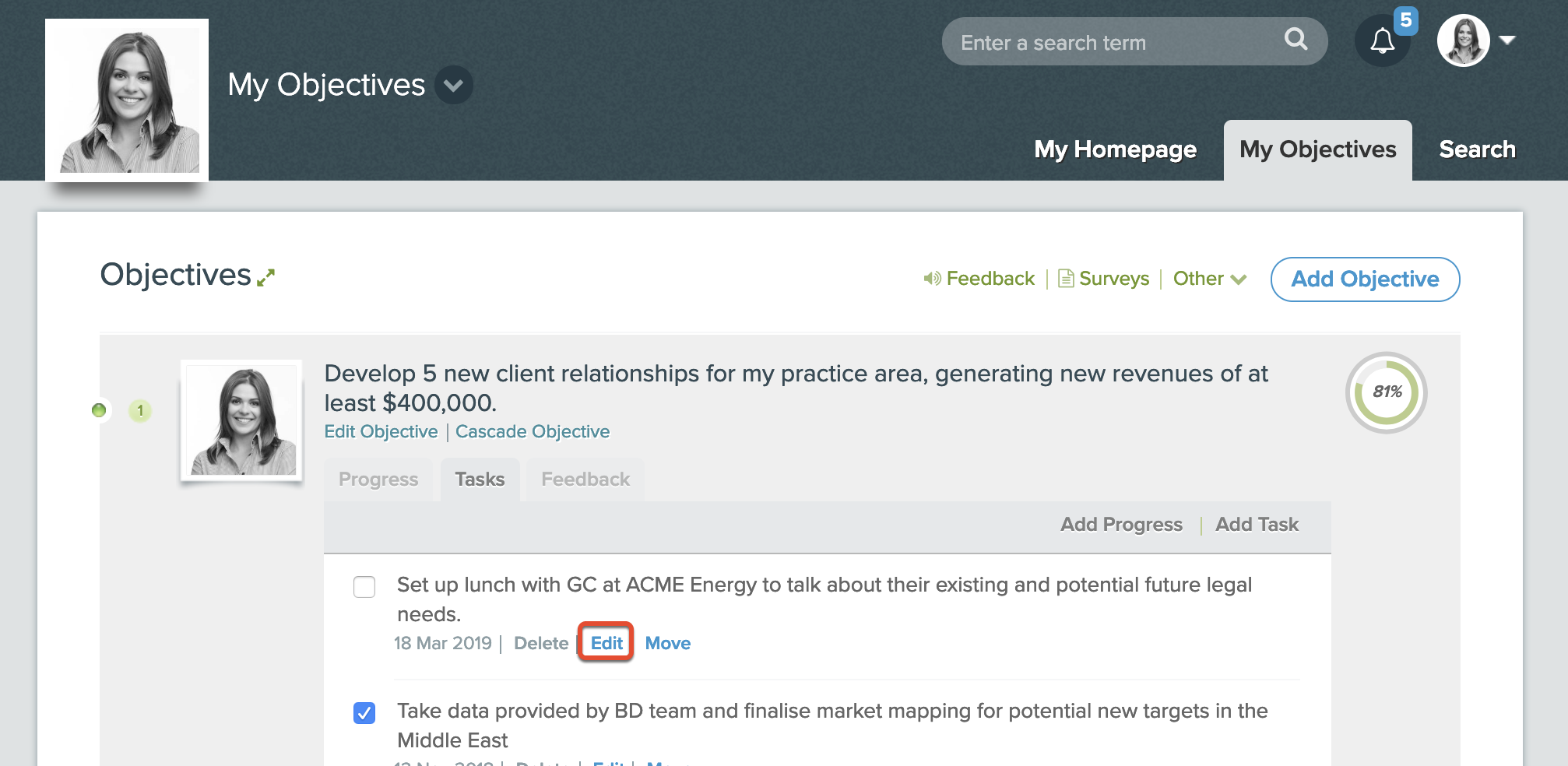The height and width of the screenshot is (766, 1568).
Task: Click the Feedback speaker icon
Action: (932, 279)
